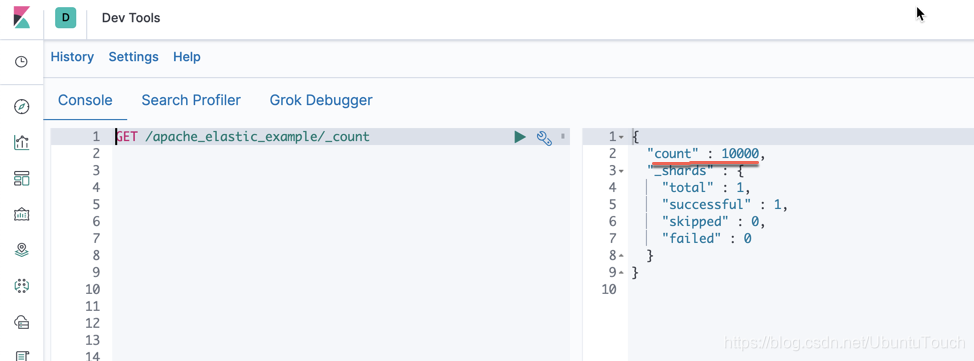Open Logs icon in sidebar
The height and width of the screenshot is (361, 974).
pos(21,356)
